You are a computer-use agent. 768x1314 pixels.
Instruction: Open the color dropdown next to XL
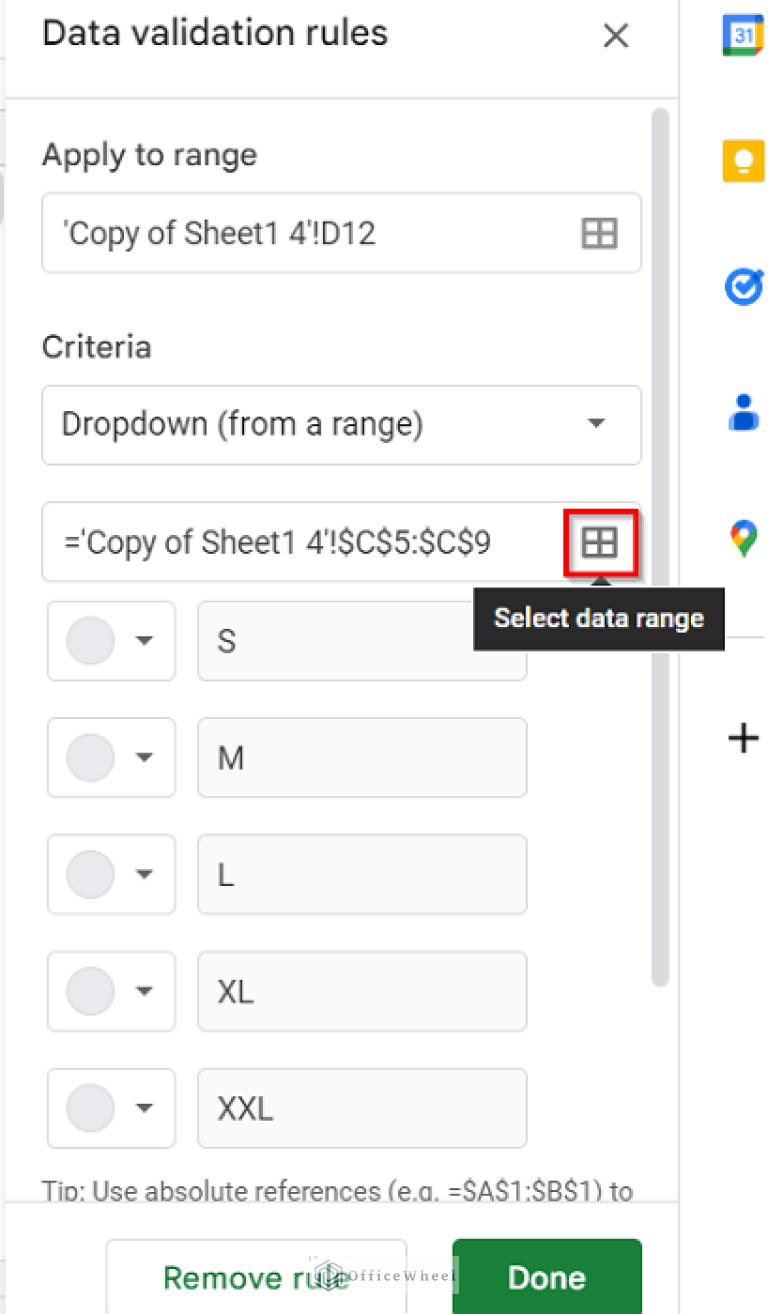pos(110,991)
